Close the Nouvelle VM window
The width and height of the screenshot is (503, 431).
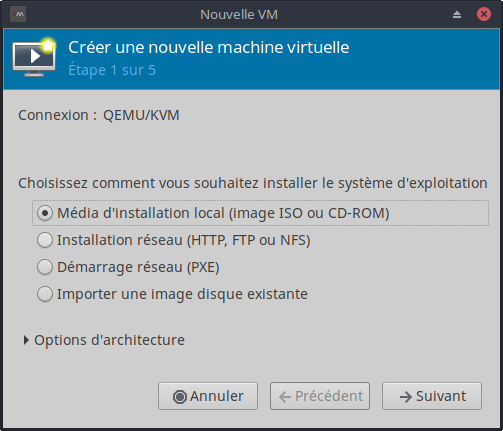pyautogui.click(x=484, y=14)
